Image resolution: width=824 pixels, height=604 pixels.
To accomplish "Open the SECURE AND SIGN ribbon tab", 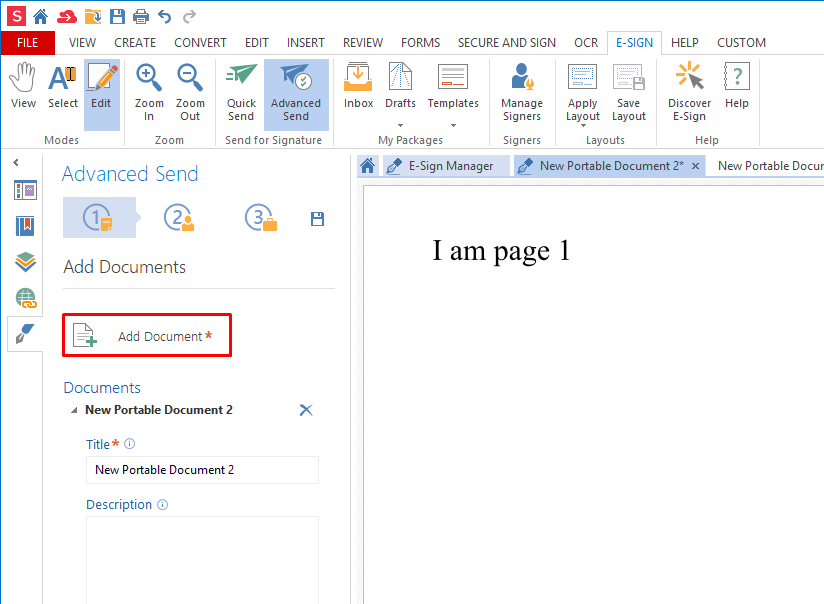I will point(506,43).
